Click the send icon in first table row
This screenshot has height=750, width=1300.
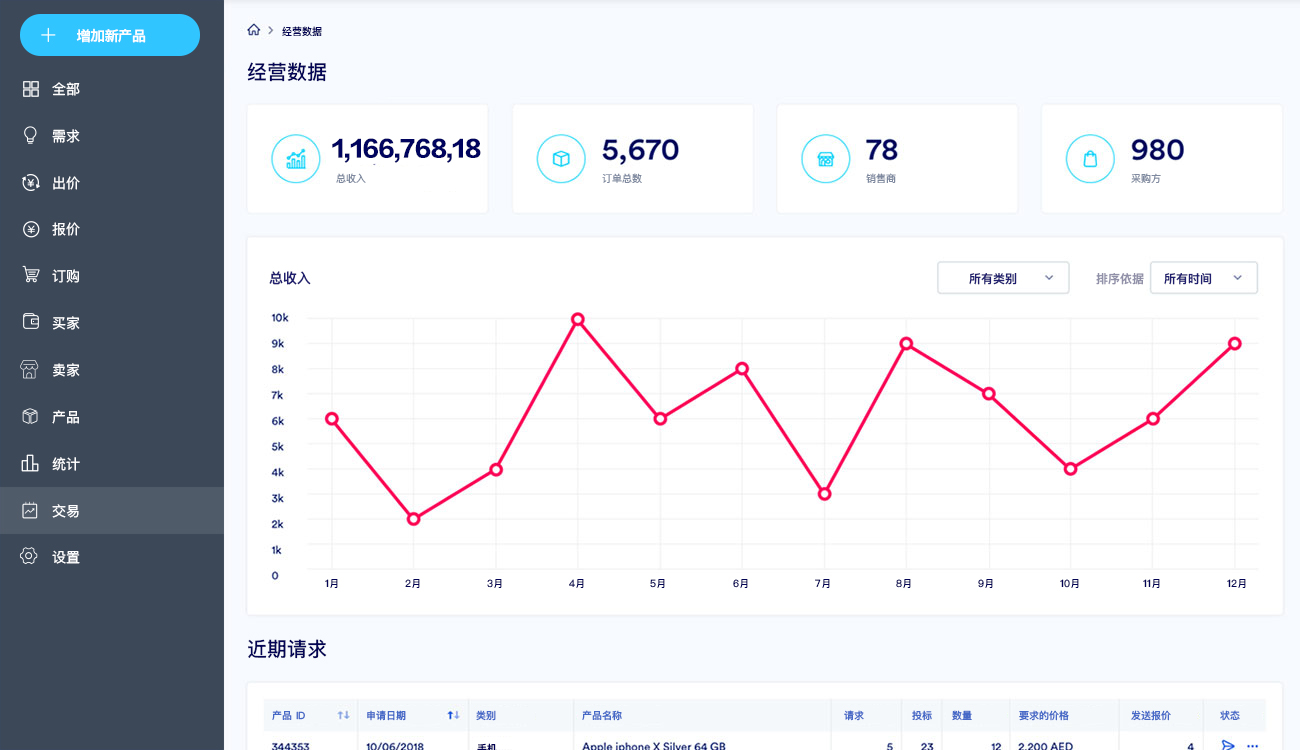tap(1228, 744)
